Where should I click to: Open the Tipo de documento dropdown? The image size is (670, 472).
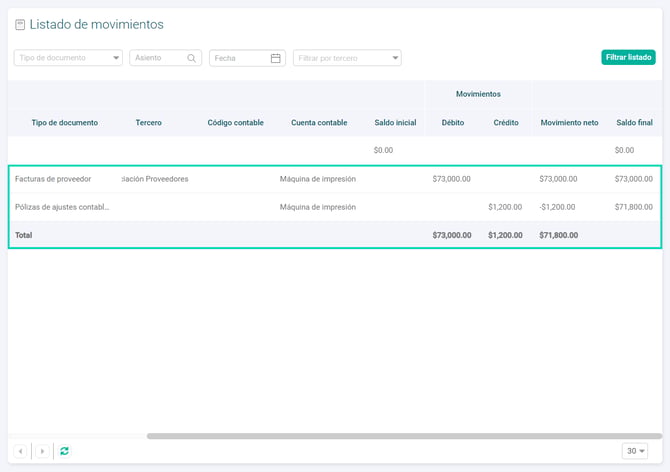[68, 58]
